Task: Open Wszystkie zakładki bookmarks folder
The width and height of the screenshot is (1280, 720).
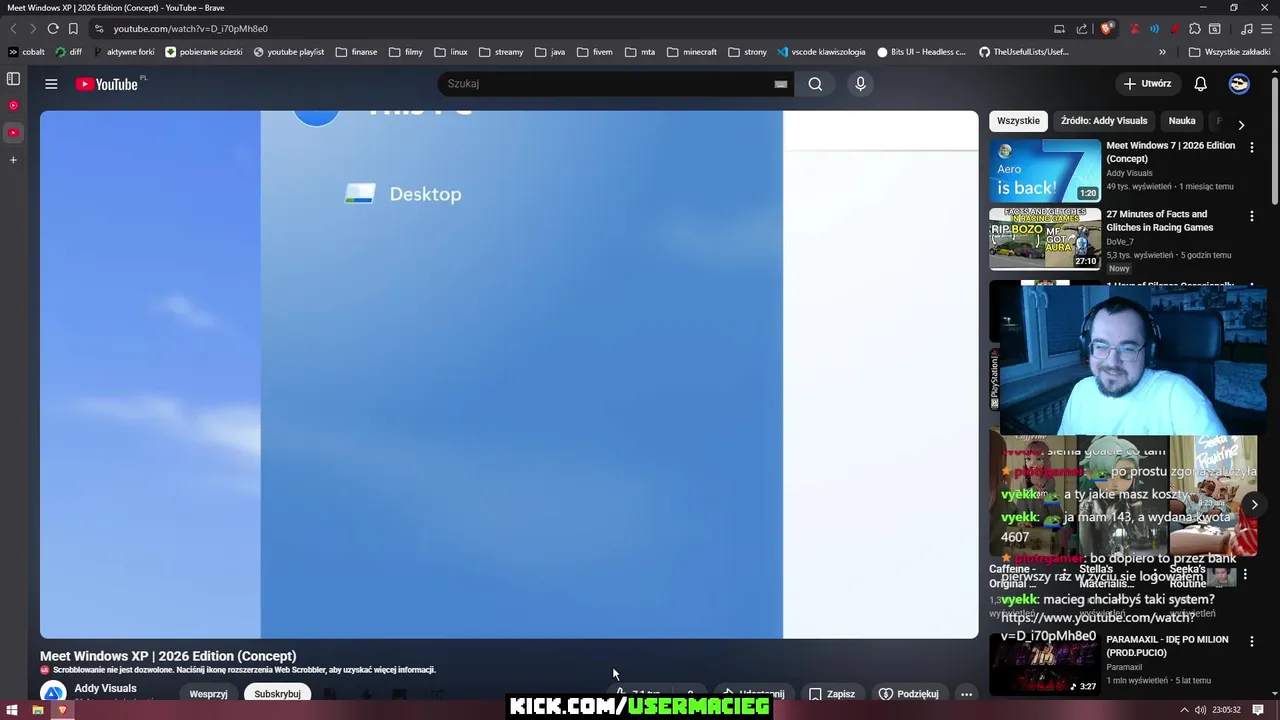Action: tap(1230, 52)
